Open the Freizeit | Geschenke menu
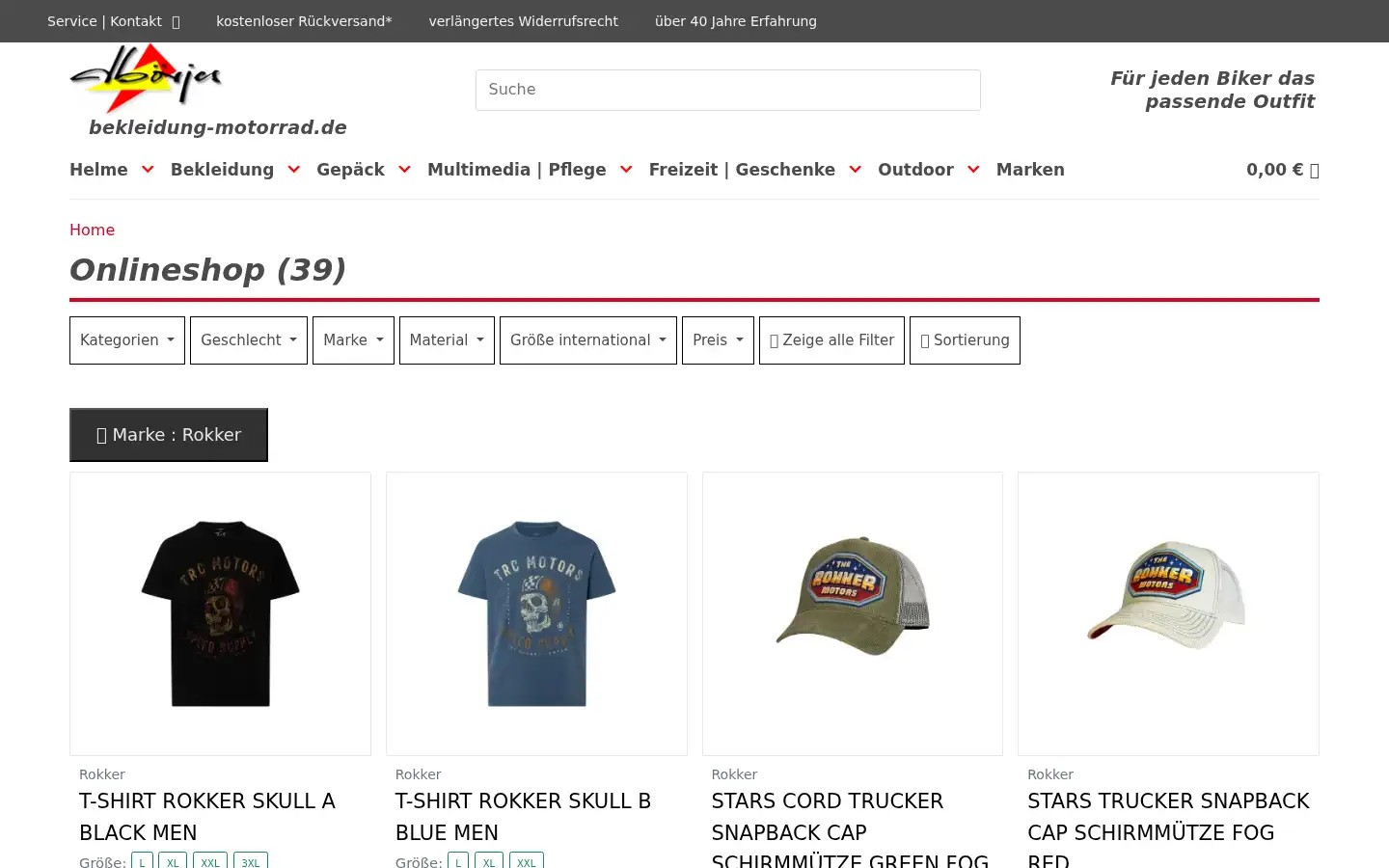This screenshot has height=868, width=1389. (x=742, y=170)
